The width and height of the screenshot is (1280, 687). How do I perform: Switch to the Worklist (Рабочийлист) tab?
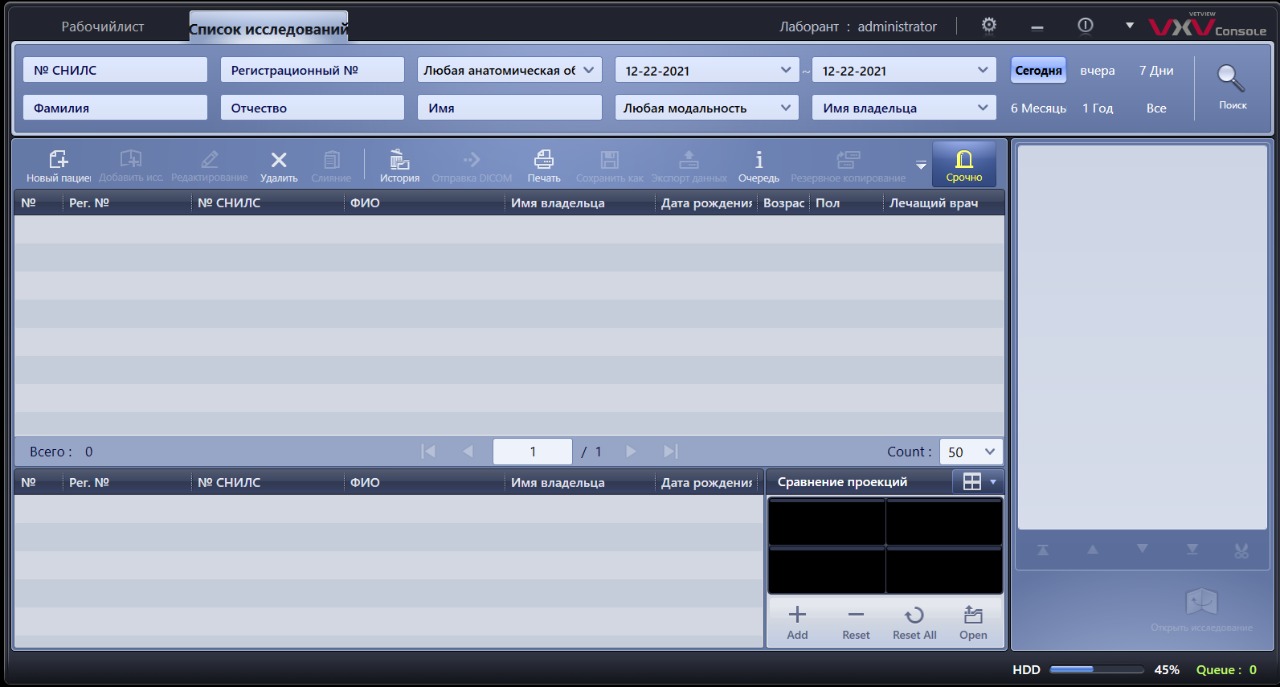[102, 26]
